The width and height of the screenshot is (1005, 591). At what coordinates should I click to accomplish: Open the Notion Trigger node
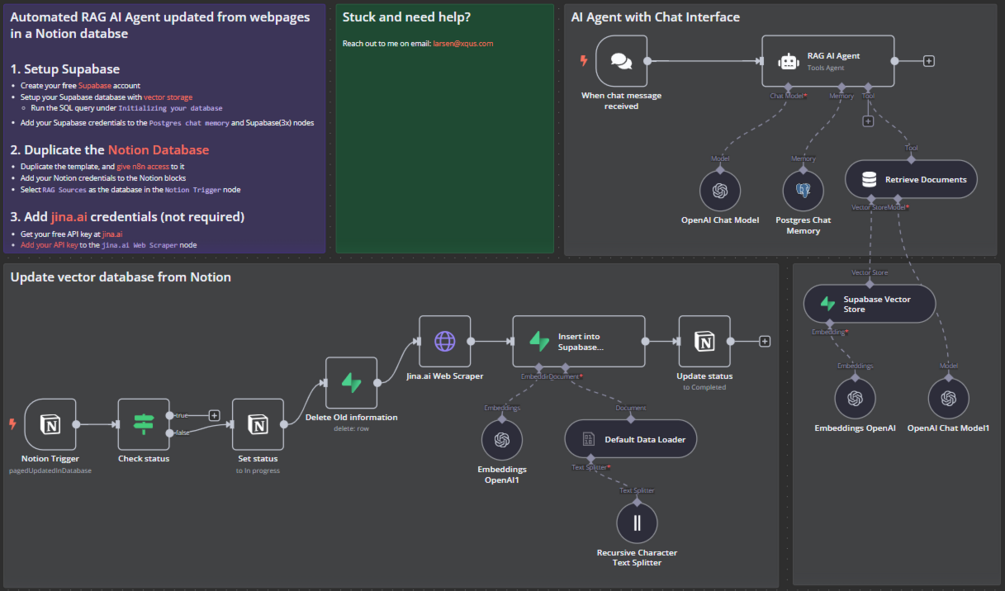(50, 424)
